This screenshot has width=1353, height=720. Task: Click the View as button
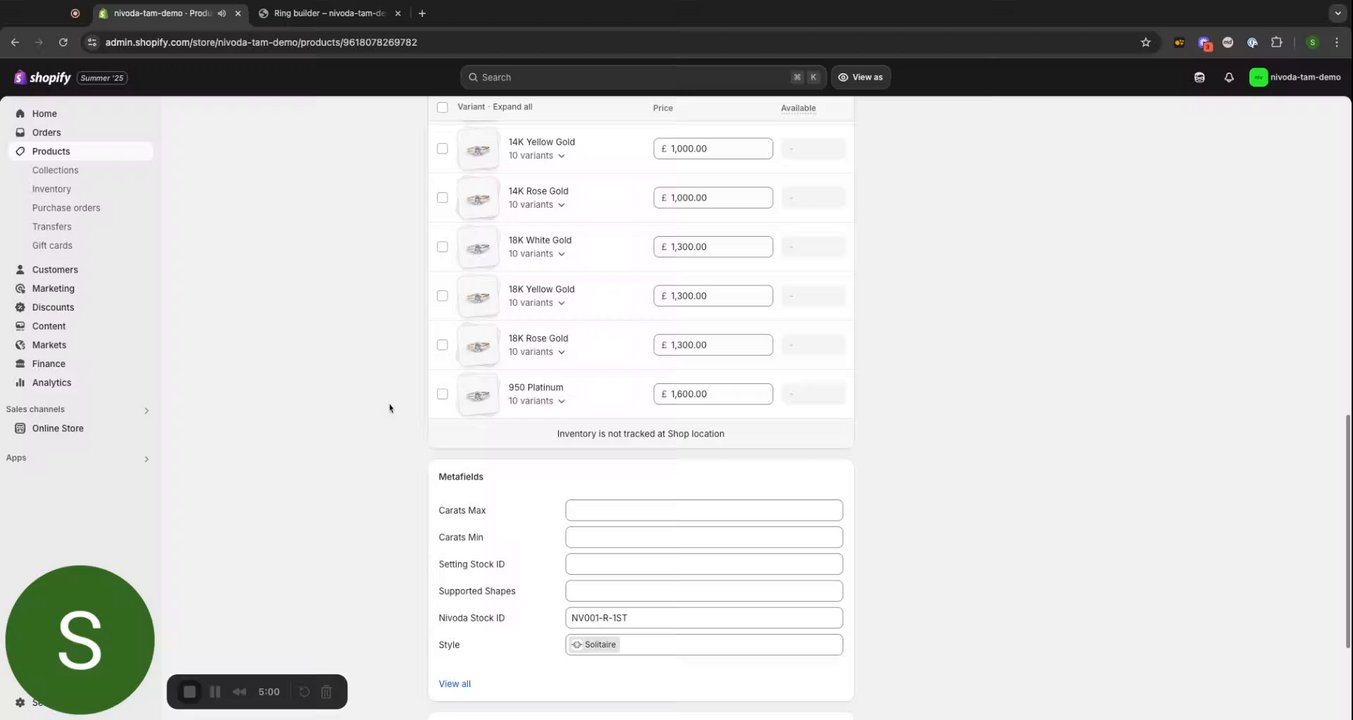click(x=861, y=77)
